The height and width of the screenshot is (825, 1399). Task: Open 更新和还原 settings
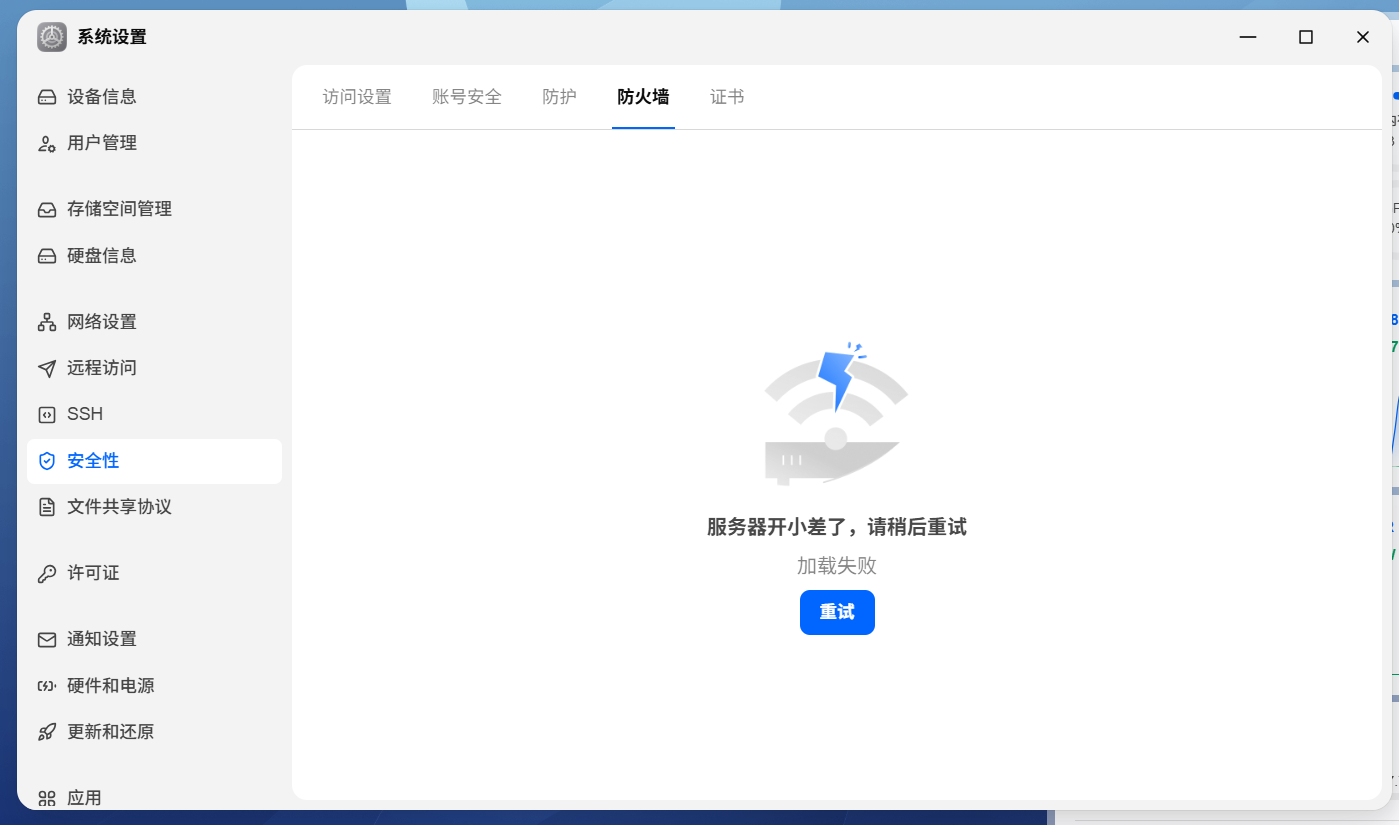154,732
